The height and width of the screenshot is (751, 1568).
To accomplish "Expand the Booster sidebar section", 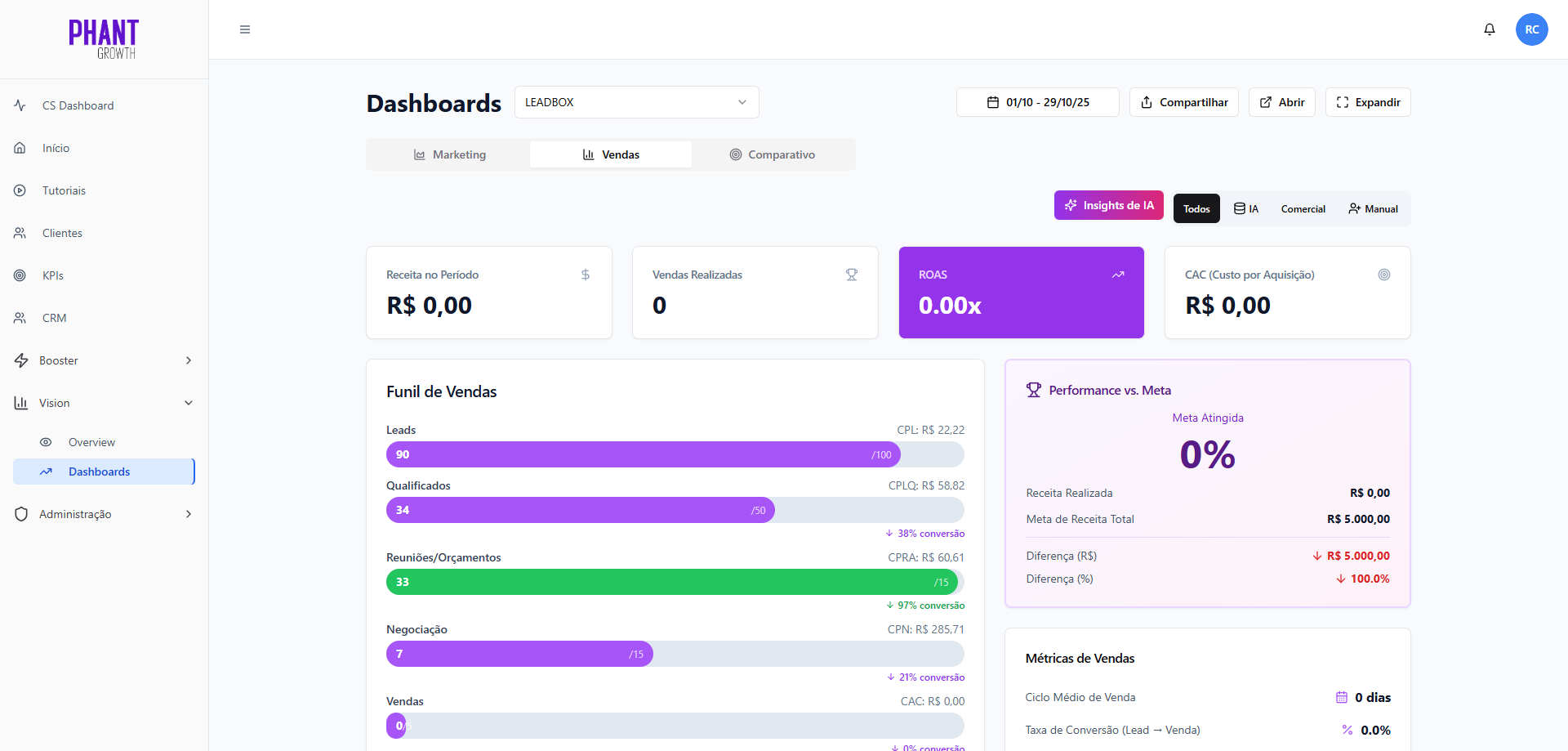I will (x=104, y=360).
